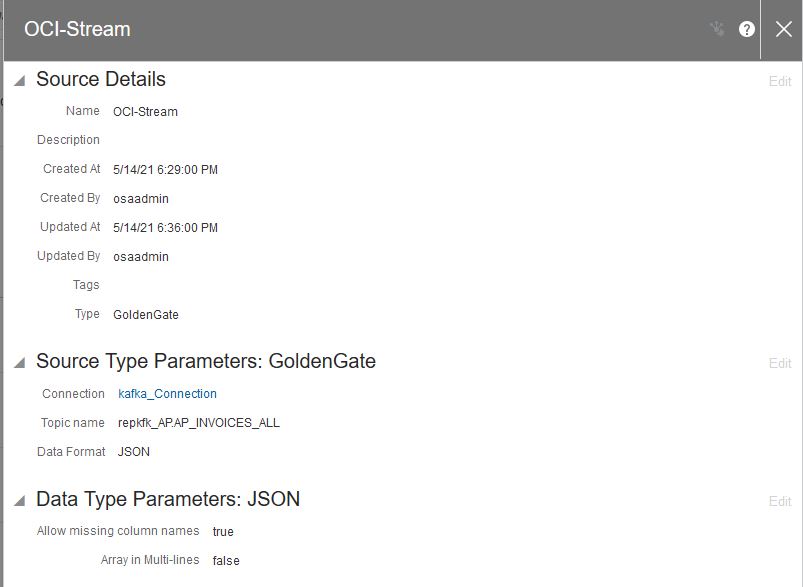The width and height of the screenshot is (803, 587).
Task: Click the Source Details heading
Action: 101,79
